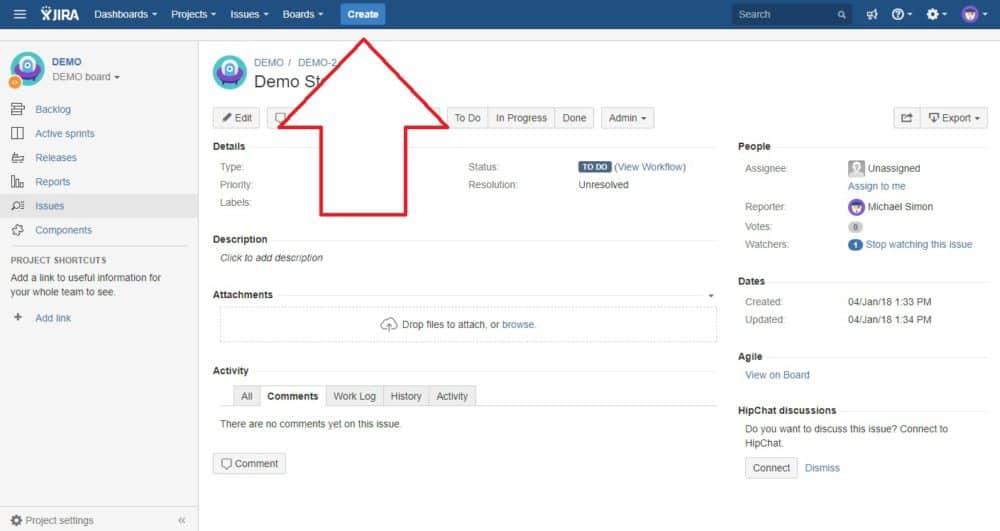1000x531 pixels.
Task: Open the Admin dropdown
Action: coord(628,118)
